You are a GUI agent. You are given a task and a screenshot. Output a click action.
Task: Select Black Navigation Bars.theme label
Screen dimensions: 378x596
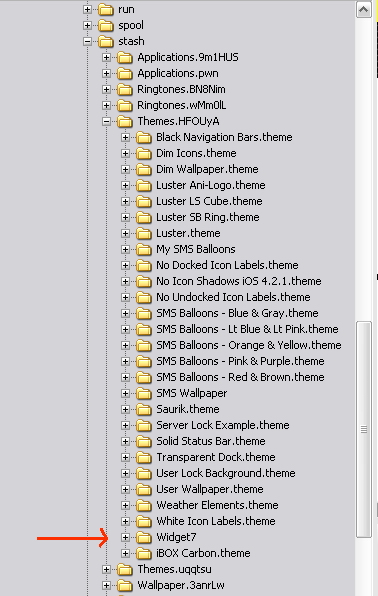[224, 137]
